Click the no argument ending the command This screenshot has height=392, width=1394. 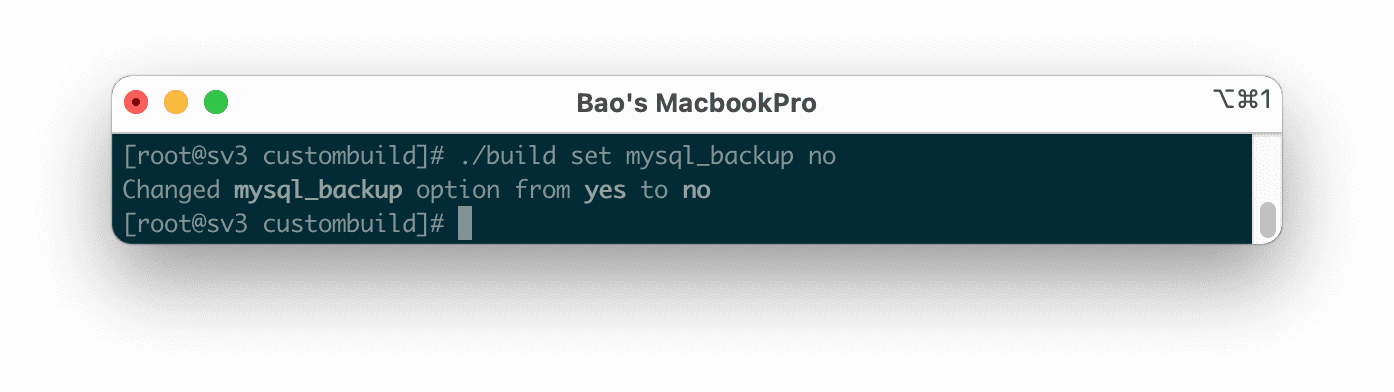click(822, 158)
